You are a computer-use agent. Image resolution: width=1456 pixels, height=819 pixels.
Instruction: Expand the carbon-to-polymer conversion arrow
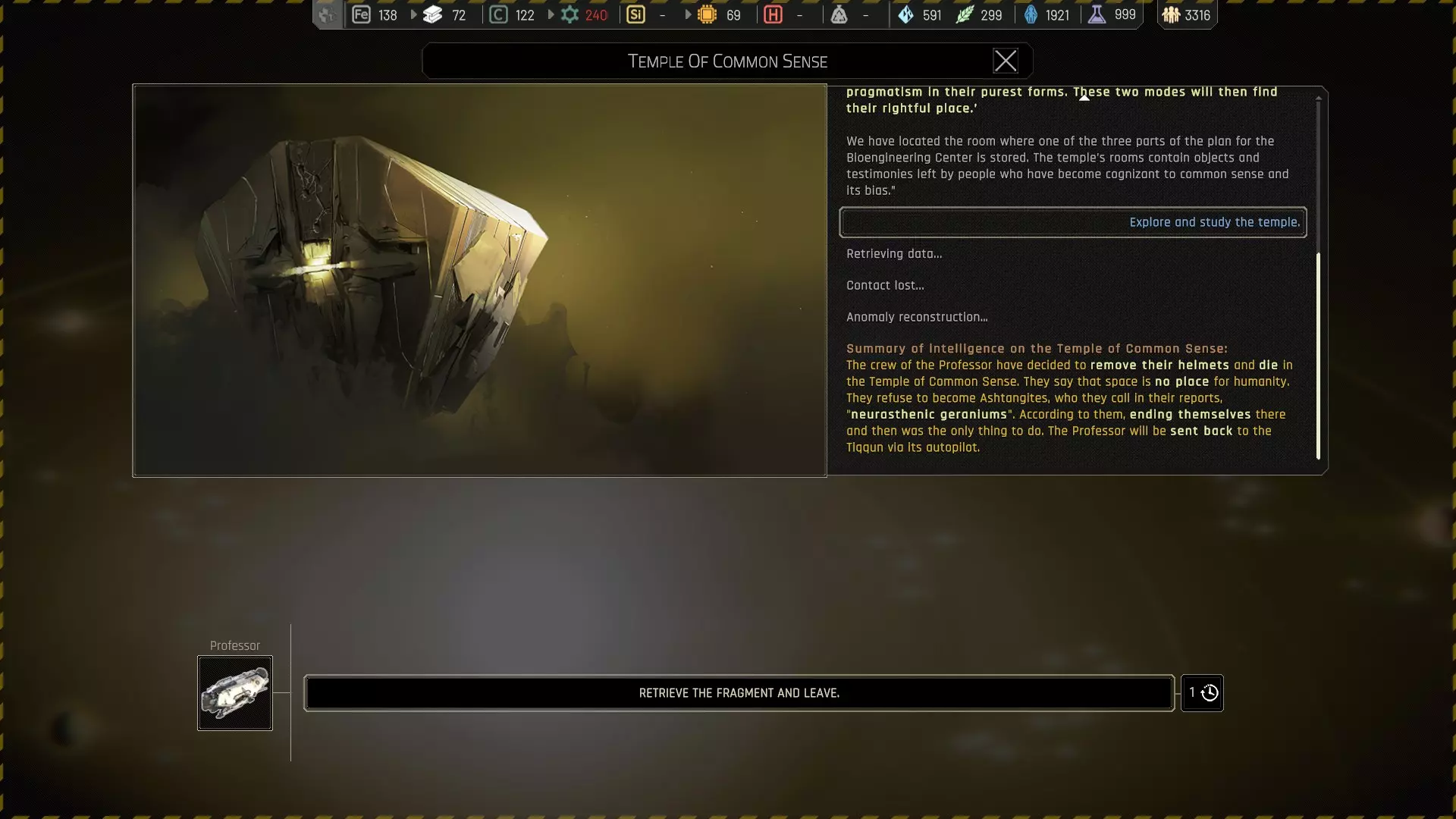pyautogui.click(x=551, y=14)
